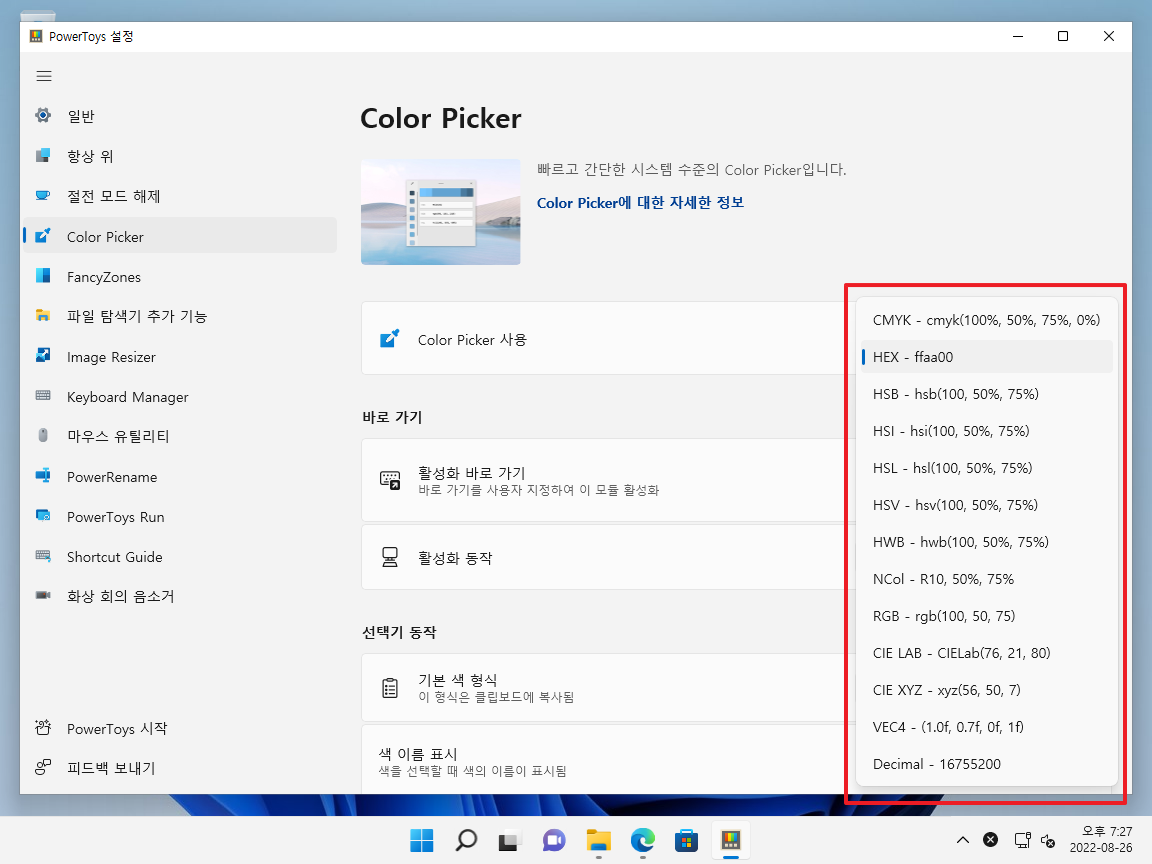The image size is (1152, 864).
Task: Open File Explorer from the taskbar
Action: click(x=598, y=840)
